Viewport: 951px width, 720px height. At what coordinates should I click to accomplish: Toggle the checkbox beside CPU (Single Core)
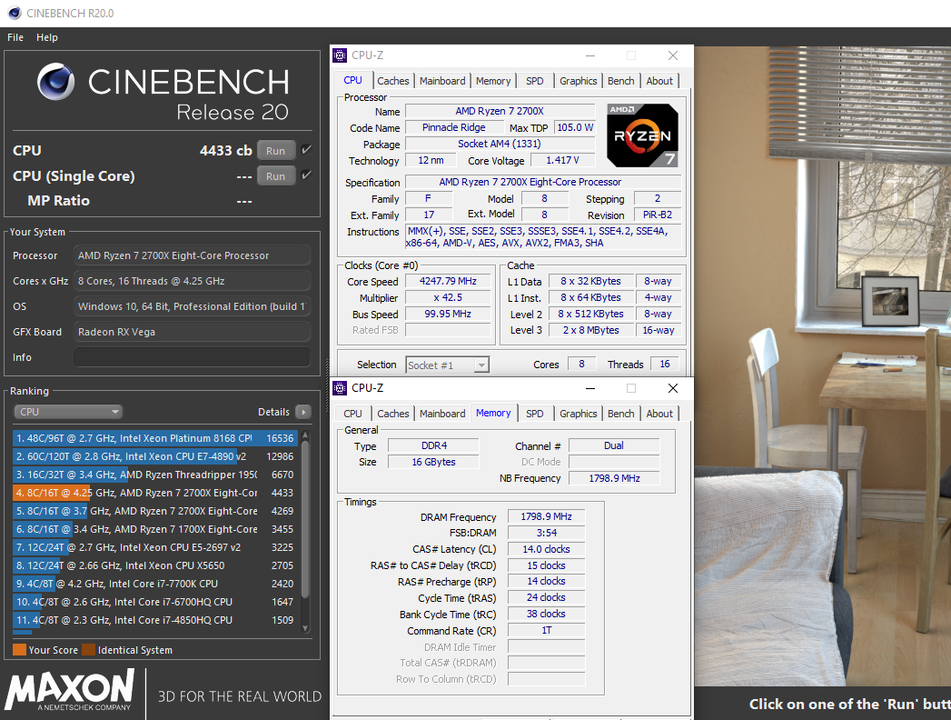306,175
